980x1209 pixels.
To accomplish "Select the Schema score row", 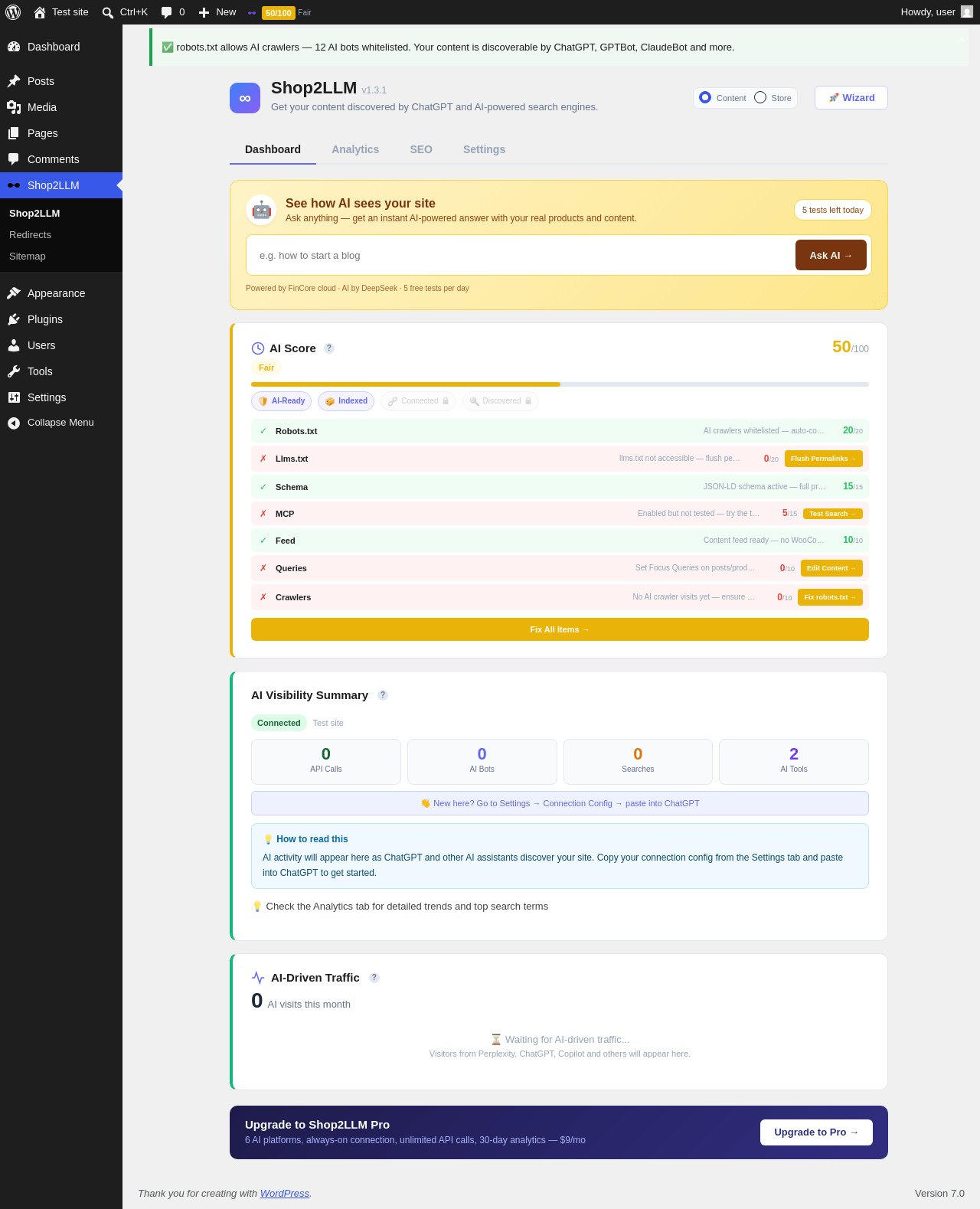I will coord(560,487).
